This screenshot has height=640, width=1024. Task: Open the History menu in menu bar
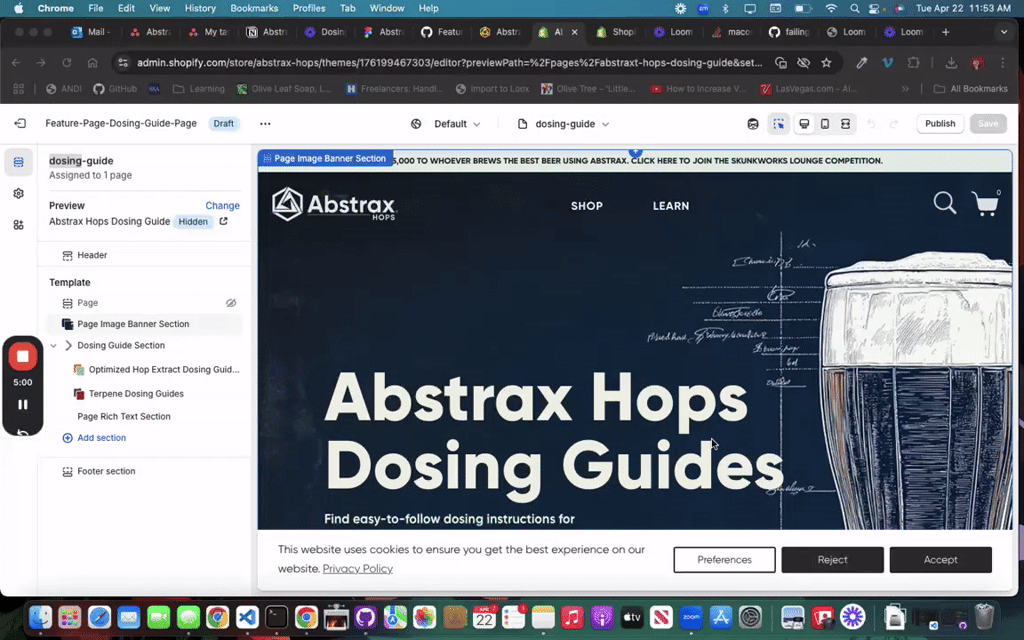pos(200,8)
